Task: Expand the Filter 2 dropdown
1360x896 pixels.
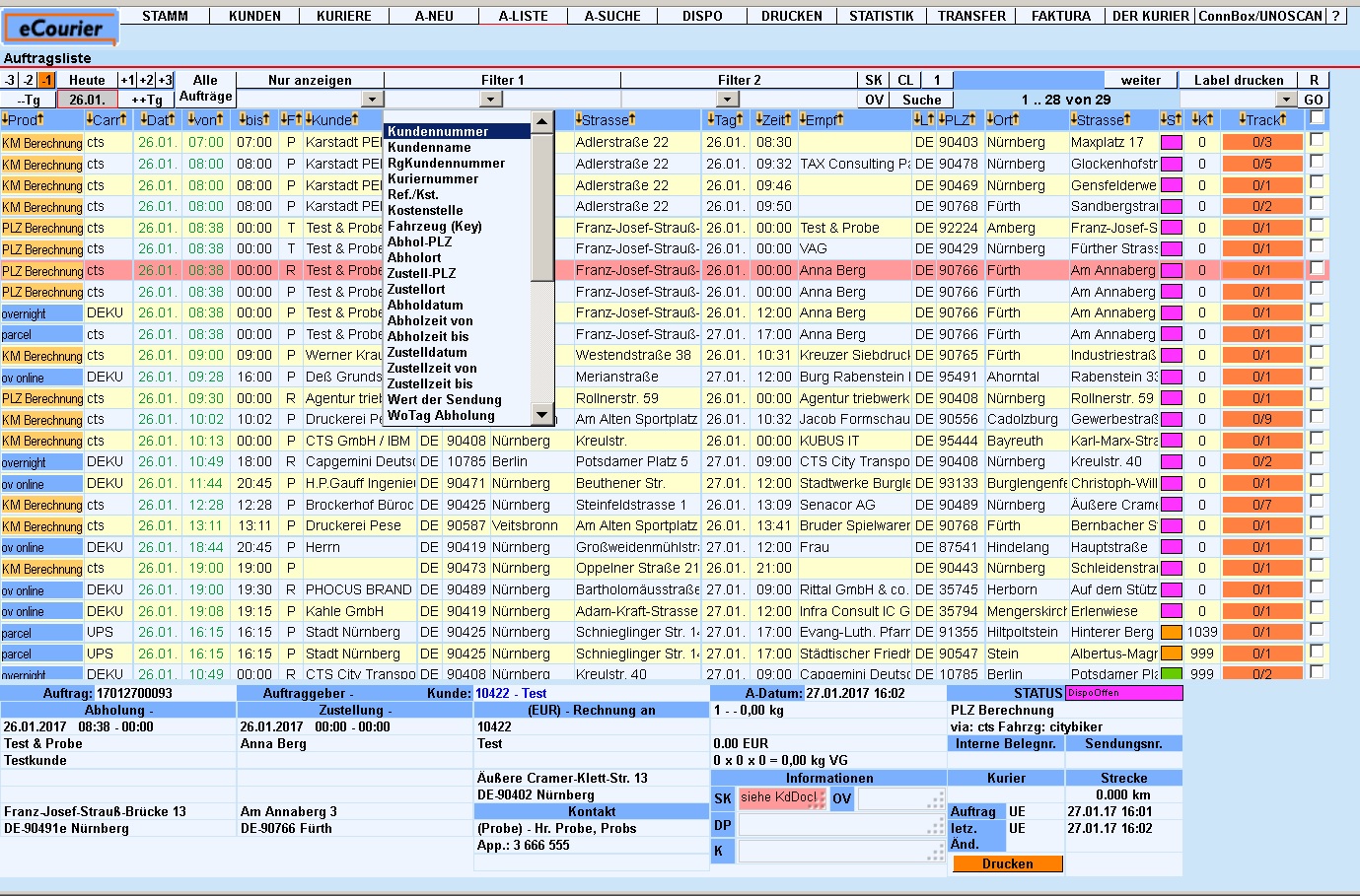Action: click(727, 100)
